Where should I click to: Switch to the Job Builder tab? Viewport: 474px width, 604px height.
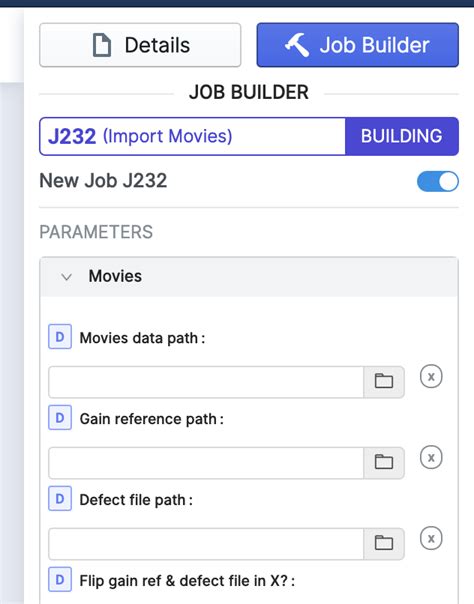pyautogui.click(x=358, y=45)
